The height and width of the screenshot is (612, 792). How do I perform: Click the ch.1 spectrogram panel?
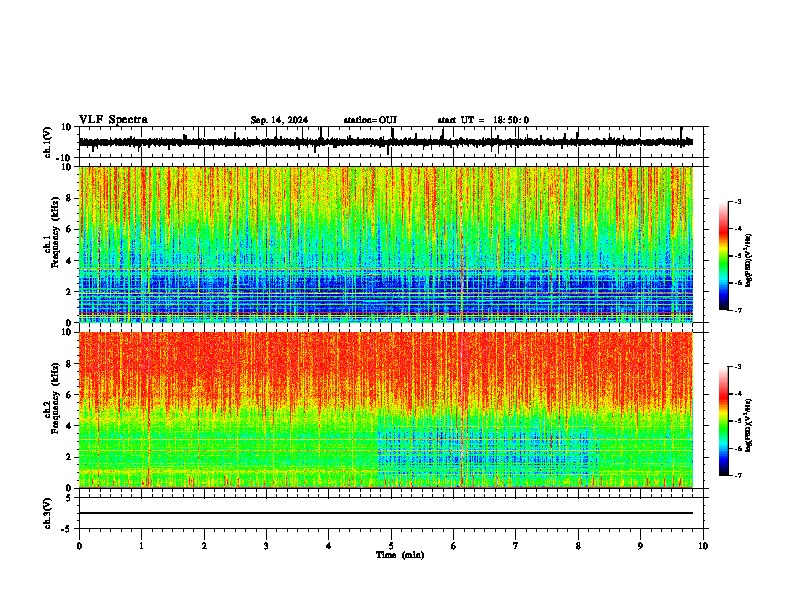point(386,244)
